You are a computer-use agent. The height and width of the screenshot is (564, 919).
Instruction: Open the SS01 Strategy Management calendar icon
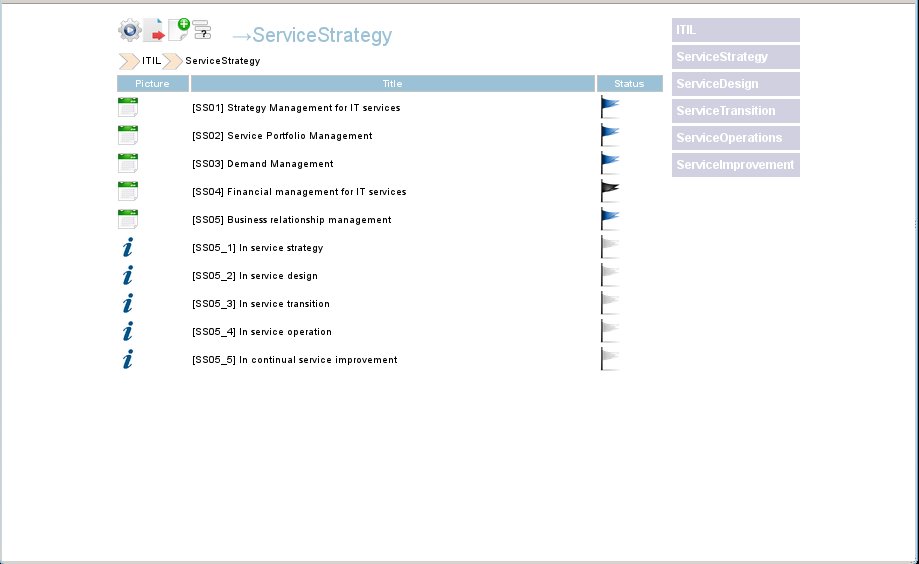point(128,107)
